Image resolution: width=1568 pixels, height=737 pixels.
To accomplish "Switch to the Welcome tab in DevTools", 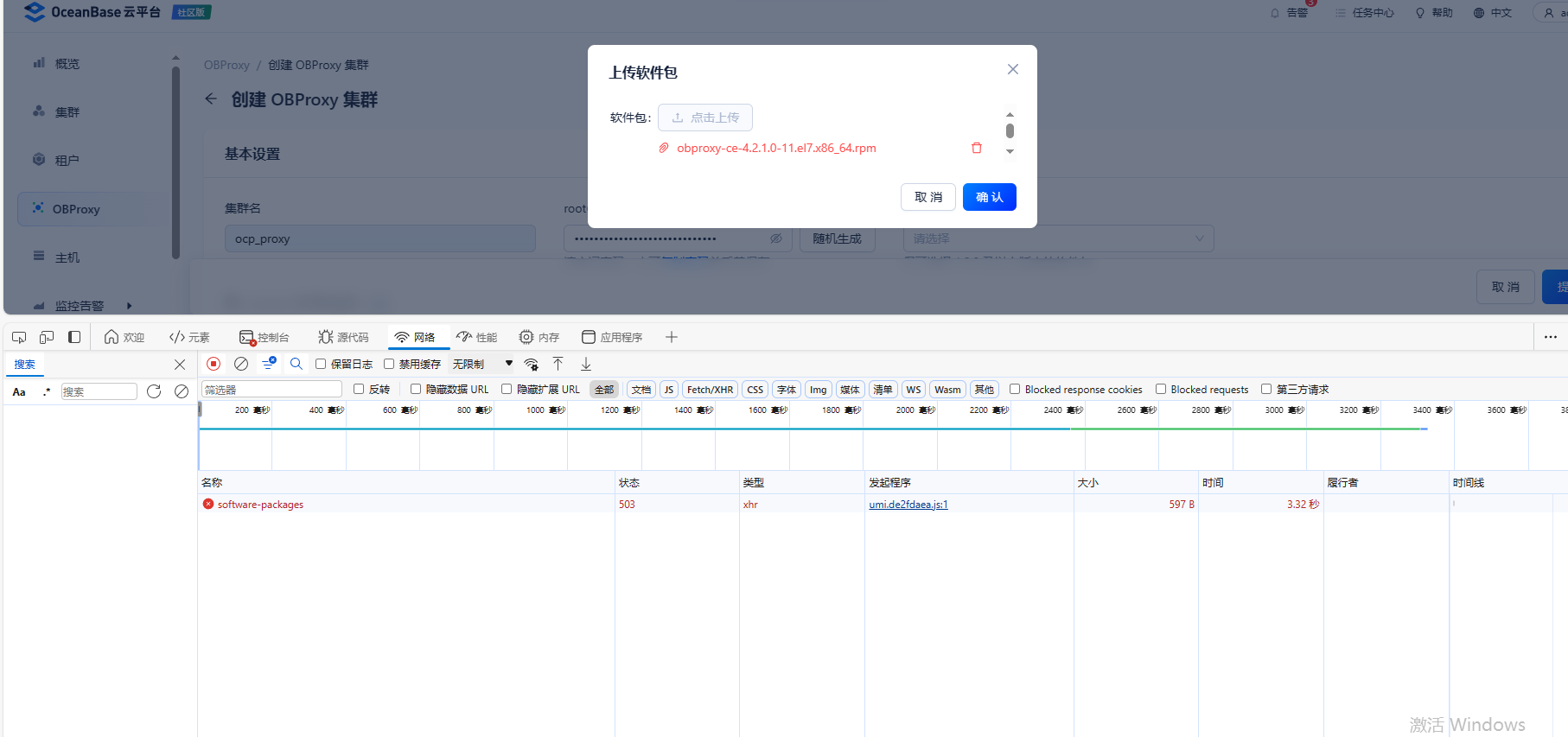I will pos(124,337).
